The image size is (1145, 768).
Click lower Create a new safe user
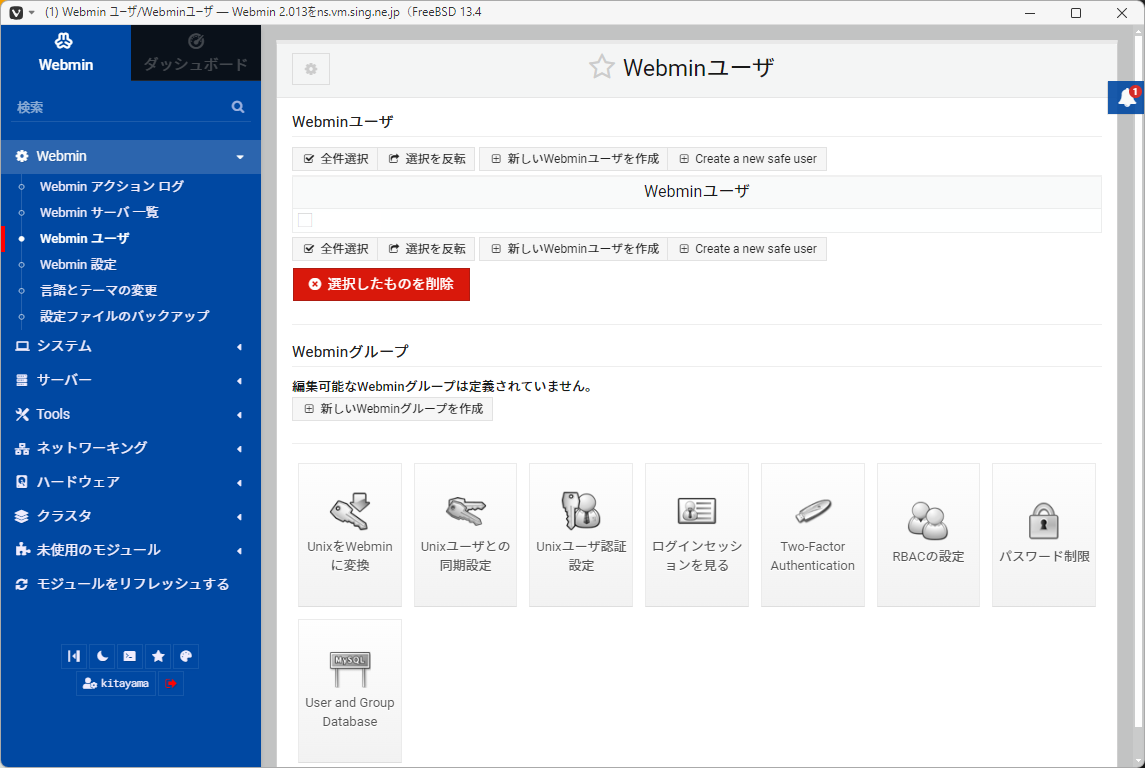pyautogui.click(x=747, y=249)
